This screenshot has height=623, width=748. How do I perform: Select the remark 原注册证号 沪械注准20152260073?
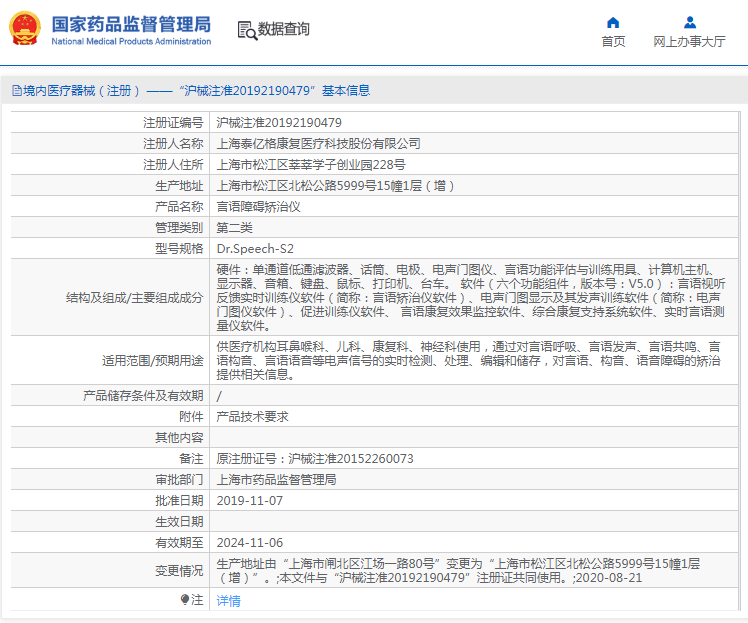point(315,459)
